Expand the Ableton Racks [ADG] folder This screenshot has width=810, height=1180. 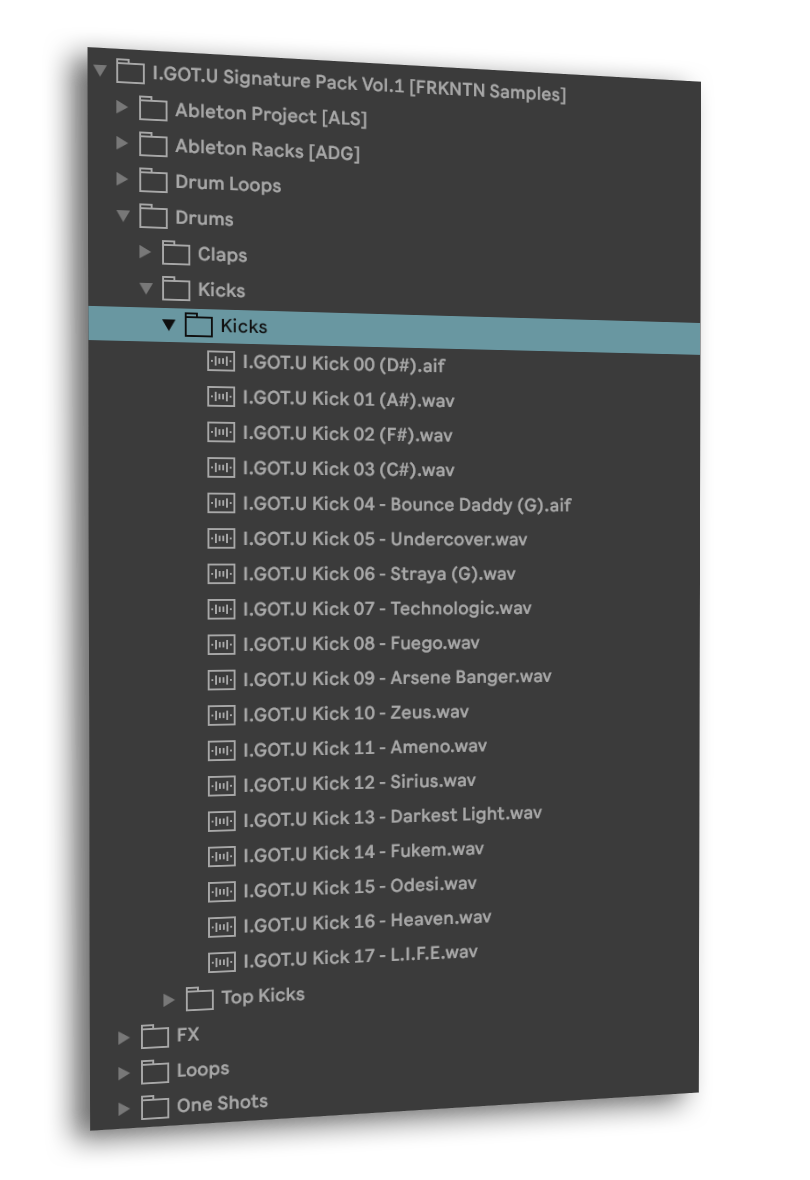click(x=122, y=142)
